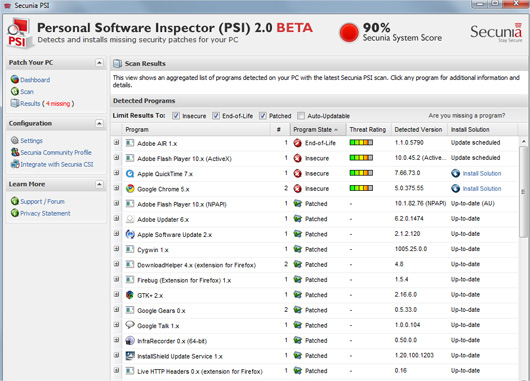530x381 pixels.
Task: Expand the Google Chrome 5.x row
Action: [116, 188]
